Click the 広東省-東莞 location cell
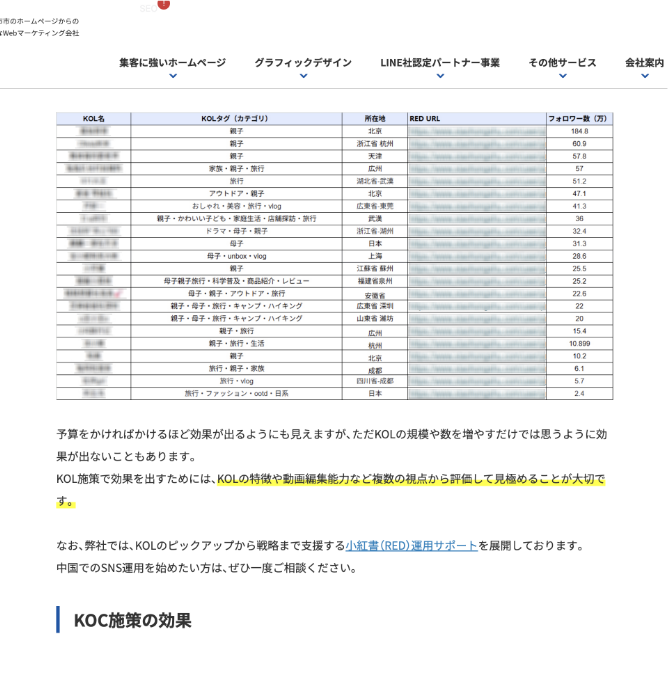Viewport: 668px width, 696px height. 375,206
